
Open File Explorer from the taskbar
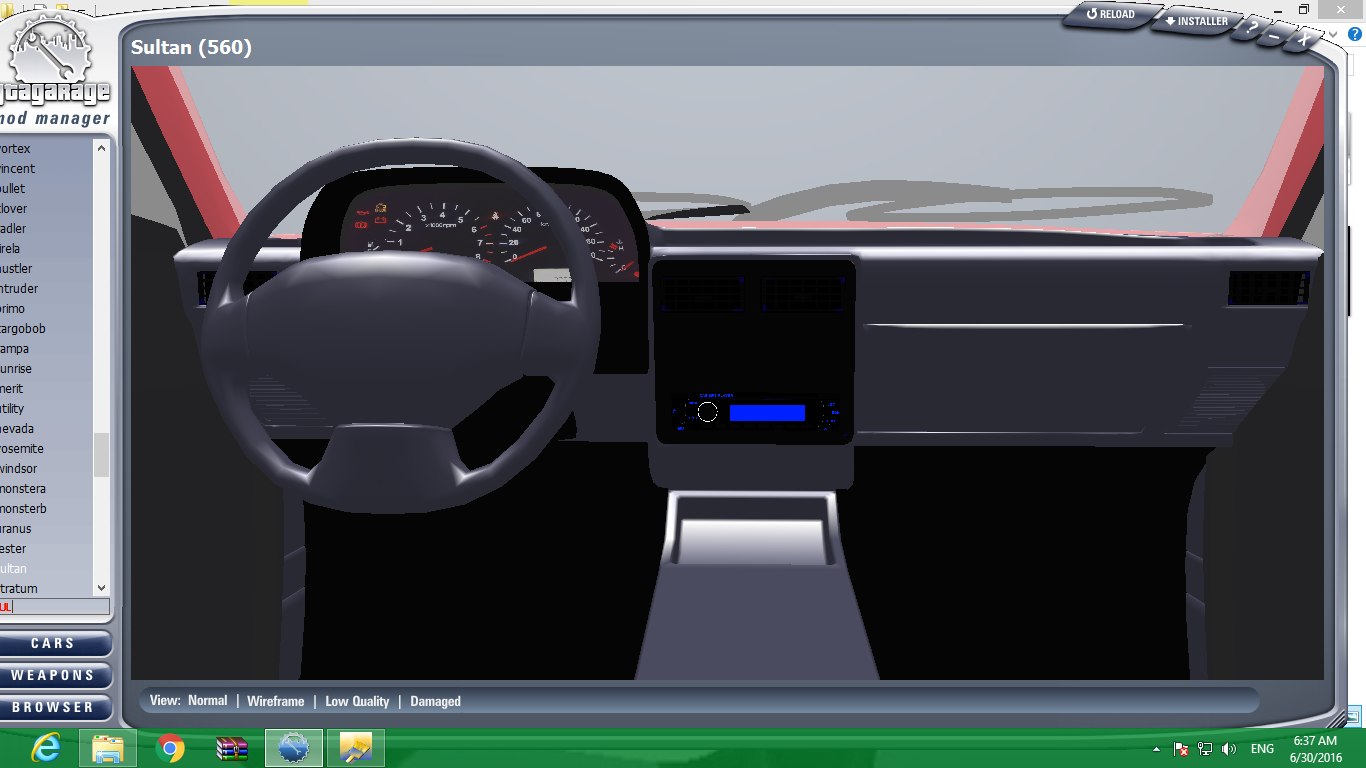pos(107,748)
